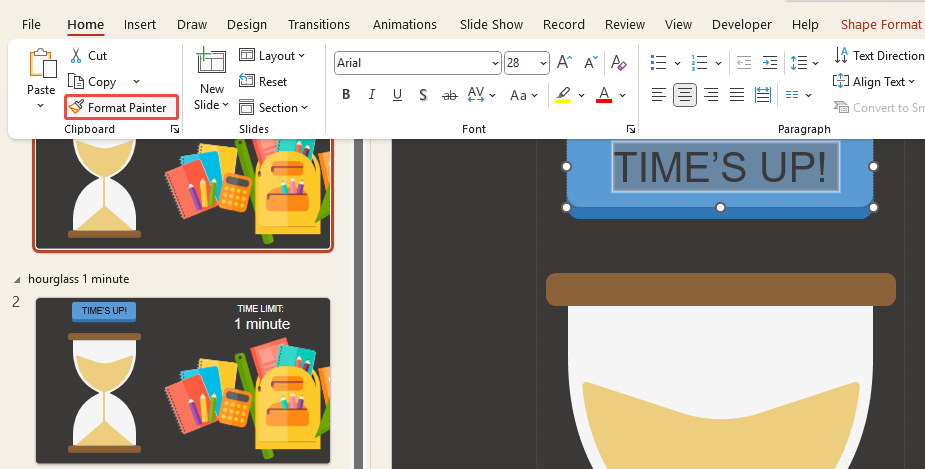Open the Layout dropdown

[x=272, y=55]
